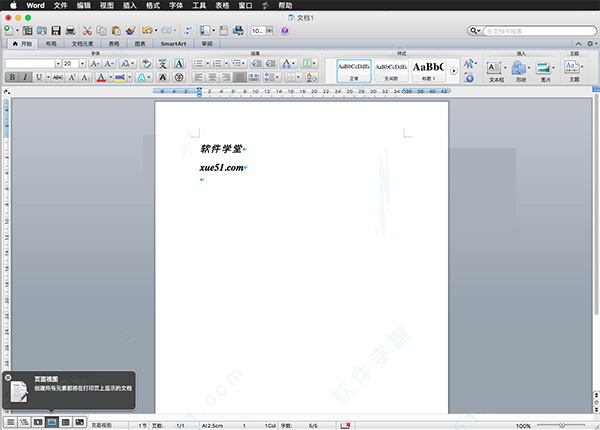Image resolution: width=600 pixels, height=430 pixels.
Task: Apply character border (boxed A) icon
Action: [179, 64]
